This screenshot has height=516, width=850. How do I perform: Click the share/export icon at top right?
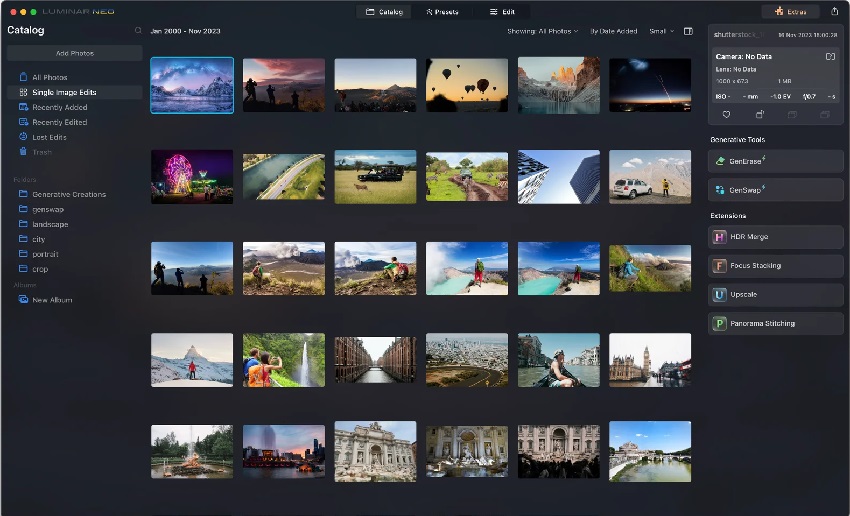point(835,12)
